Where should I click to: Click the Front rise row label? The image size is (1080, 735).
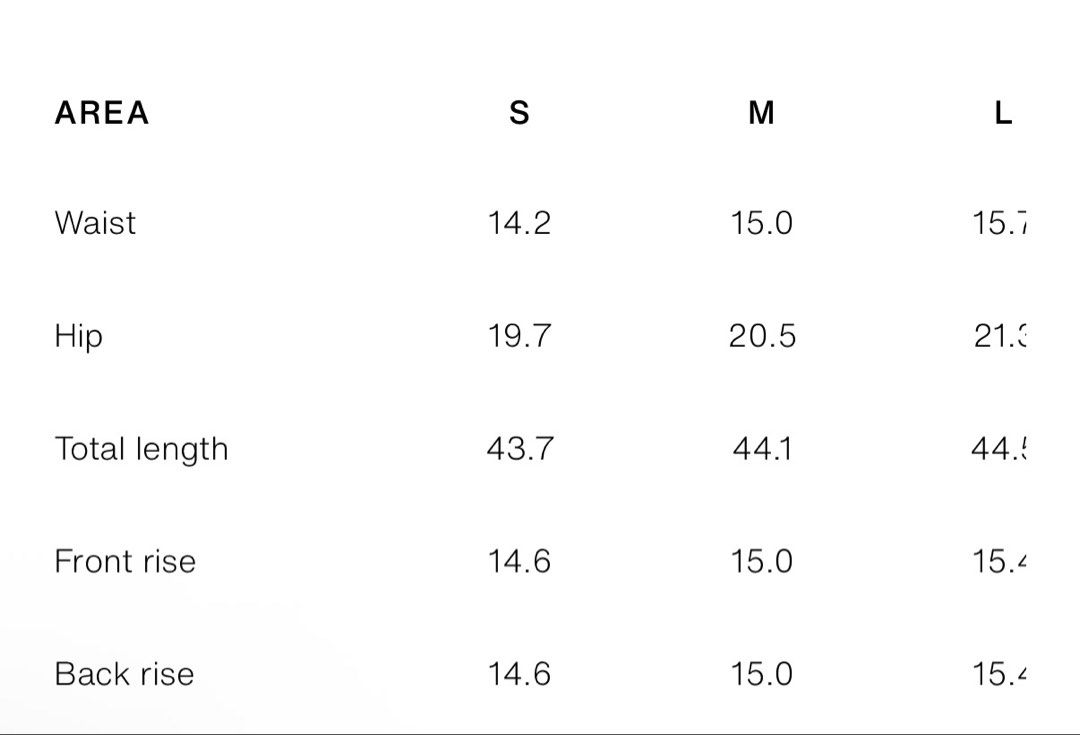pyautogui.click(x=125, y=561)
